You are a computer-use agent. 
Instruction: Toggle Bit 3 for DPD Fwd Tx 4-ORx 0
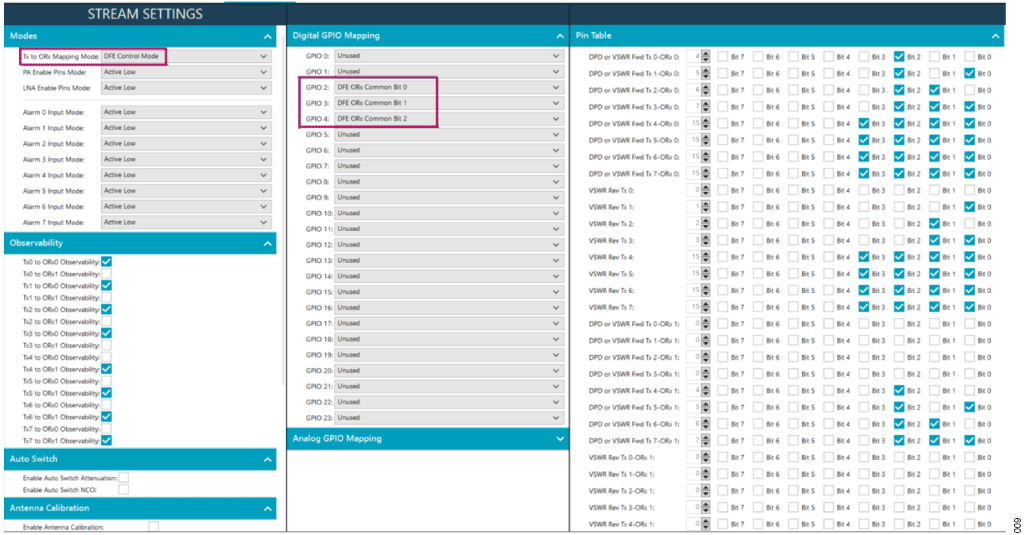point(864,123)
